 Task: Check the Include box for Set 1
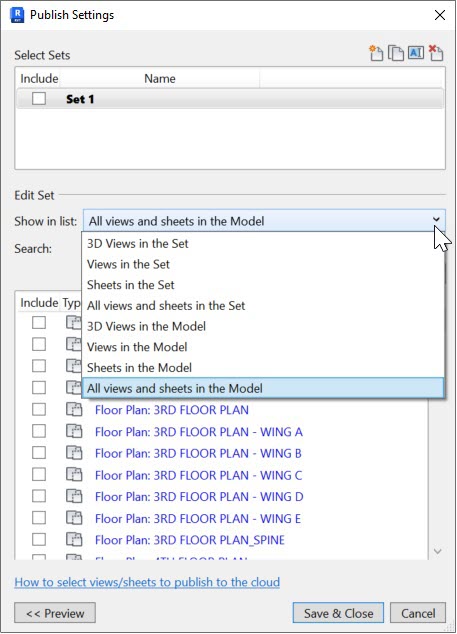pyautogui.click(x=39, y=98)
